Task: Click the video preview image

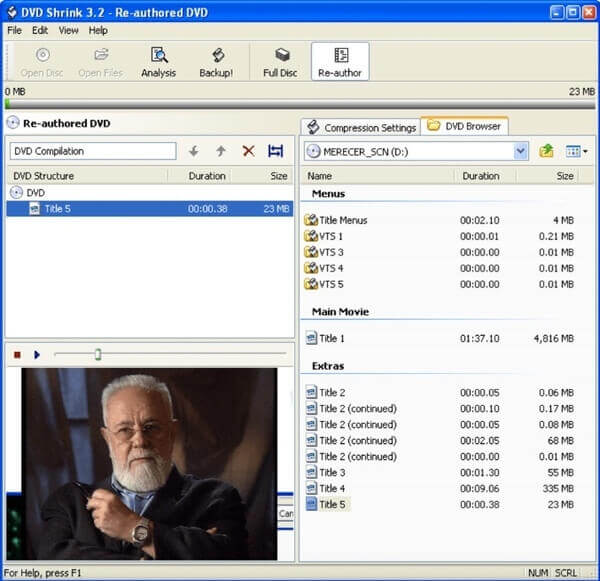Action: click(x=149, y=464)
